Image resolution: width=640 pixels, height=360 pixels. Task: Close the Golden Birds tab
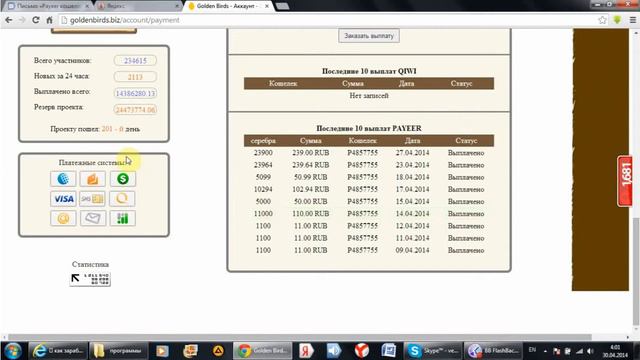click(267, 6)
